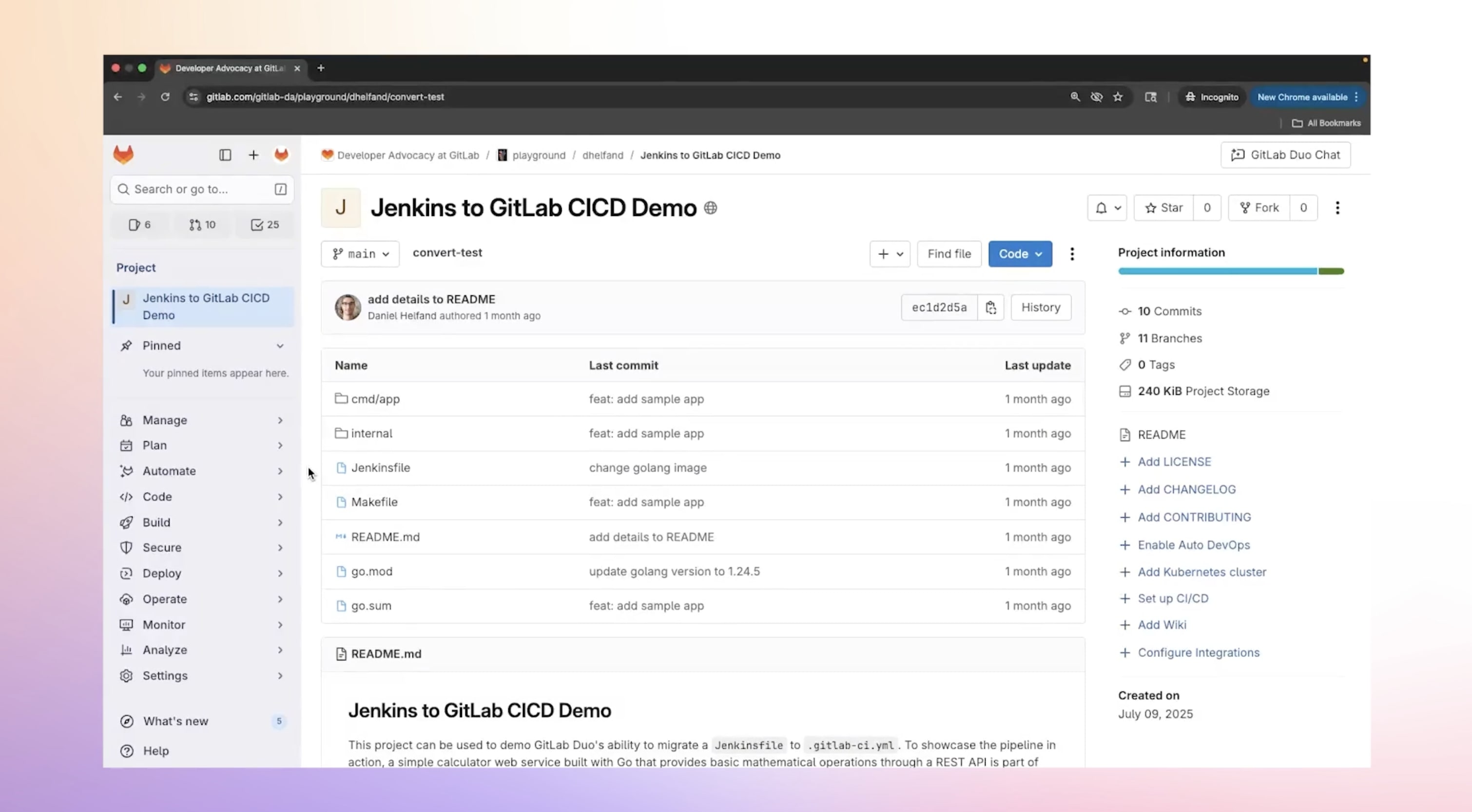Open notification bell dropdown
Screen dimensions: 1472x812
click(x=1107, y=208)
